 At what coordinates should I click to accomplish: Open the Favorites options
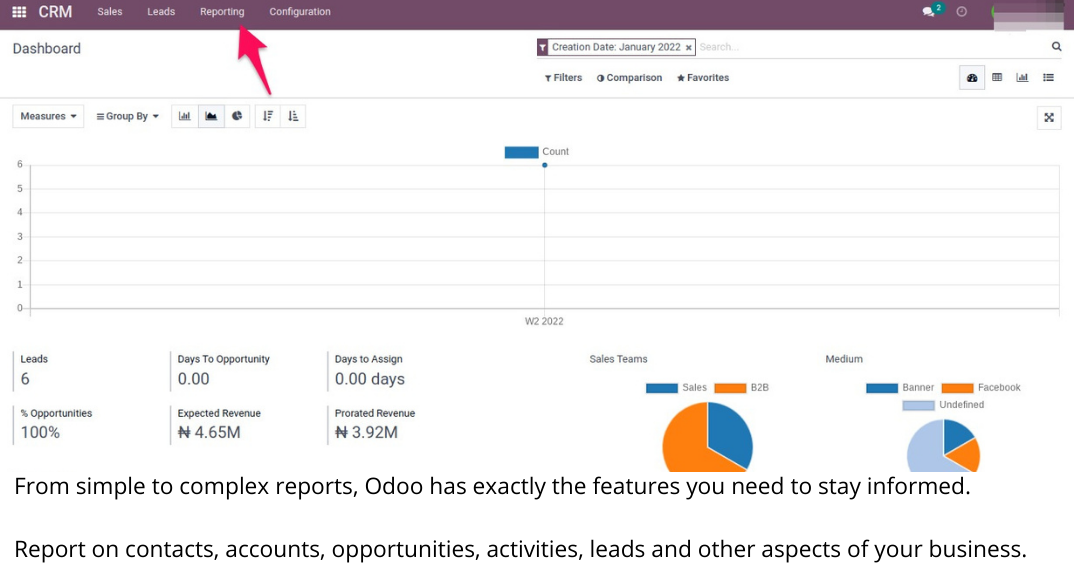[x=703, y=78]
